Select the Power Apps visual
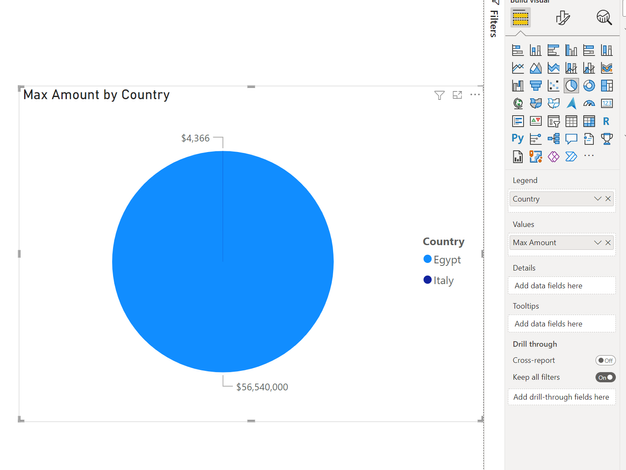 pos(553,157)
